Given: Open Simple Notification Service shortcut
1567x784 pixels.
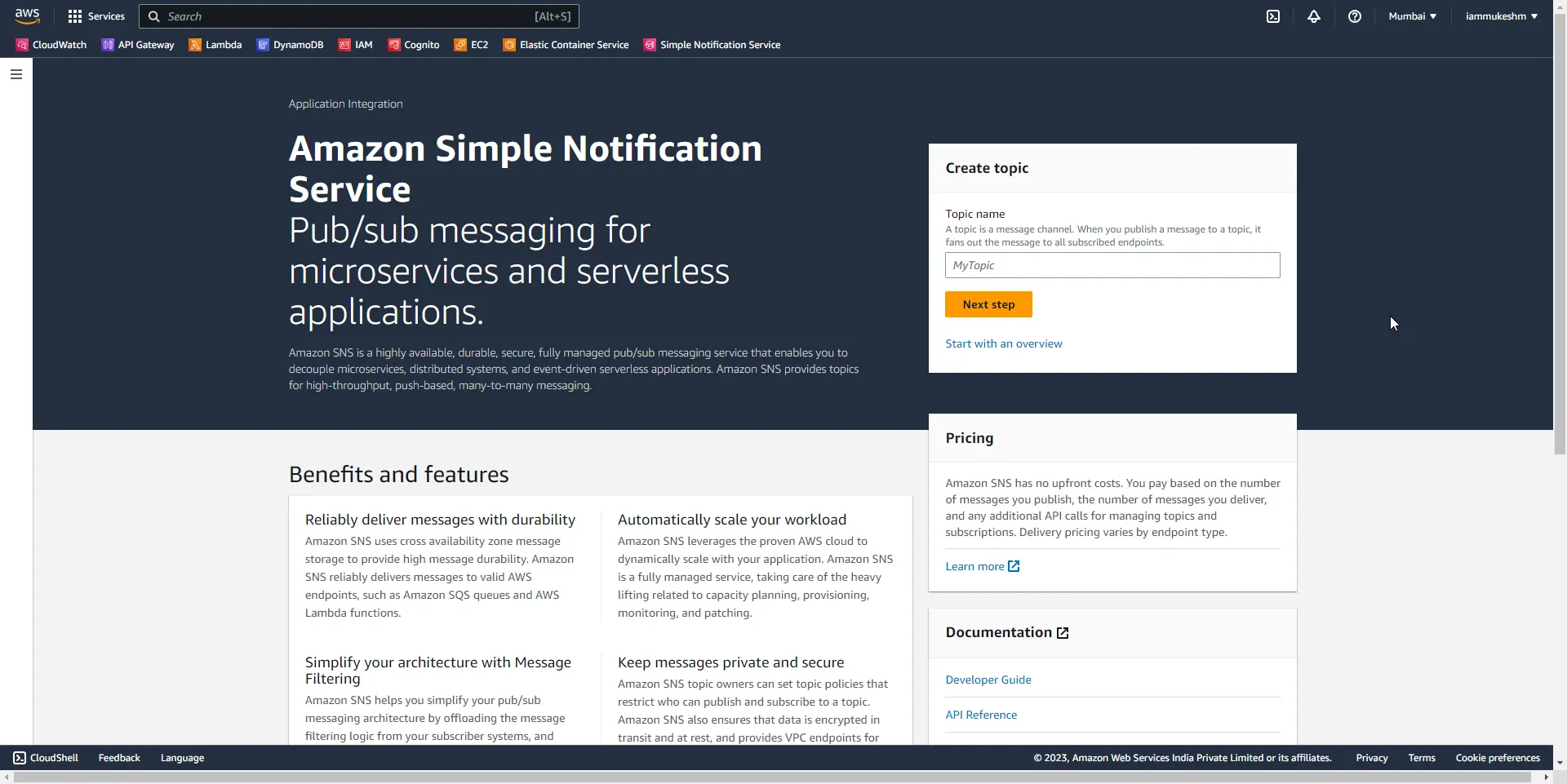Looking at the screenshot, I should click(x=712, y=45).
